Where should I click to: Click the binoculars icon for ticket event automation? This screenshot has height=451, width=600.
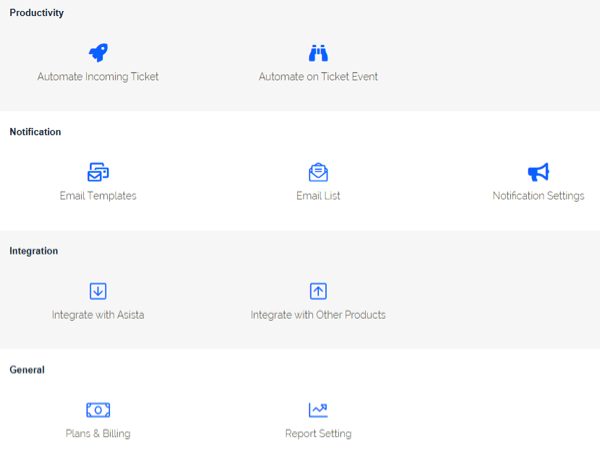tap(318, 53)
